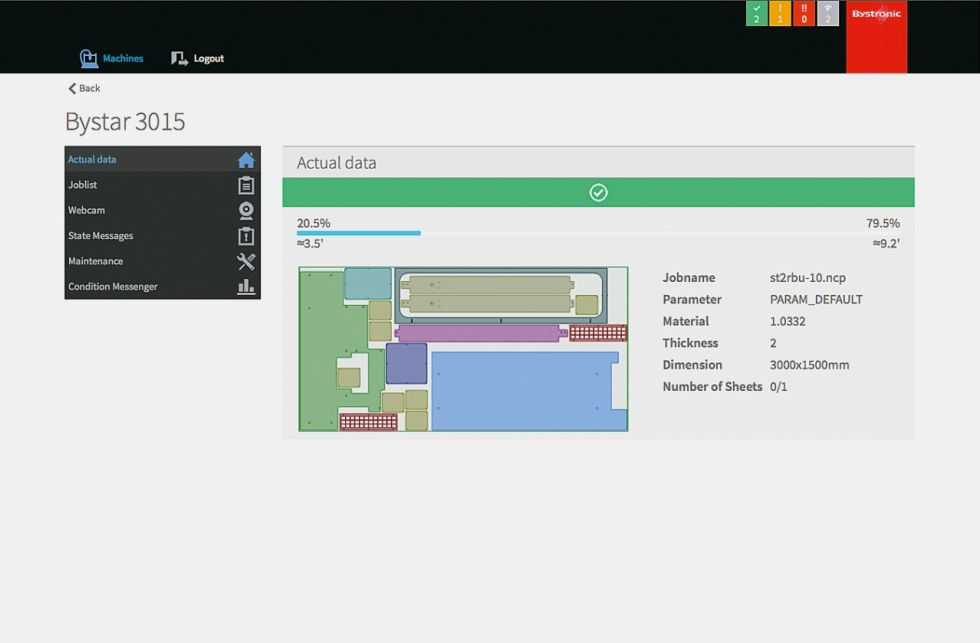
Task: Click the Actual data panel heading
Action: (x=336, y=163)
